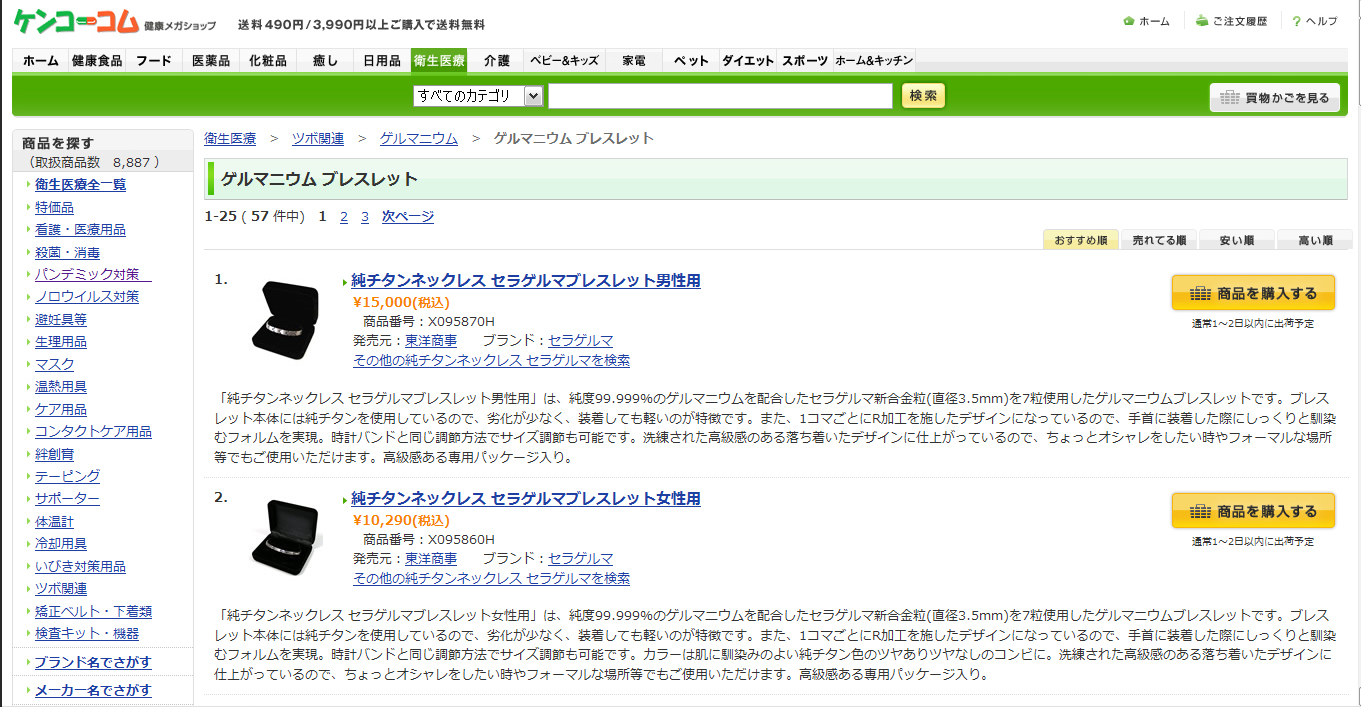The height and width of the screenshot is (707, 1361).
Task: Go to results page 3
Action: (365, 216)
